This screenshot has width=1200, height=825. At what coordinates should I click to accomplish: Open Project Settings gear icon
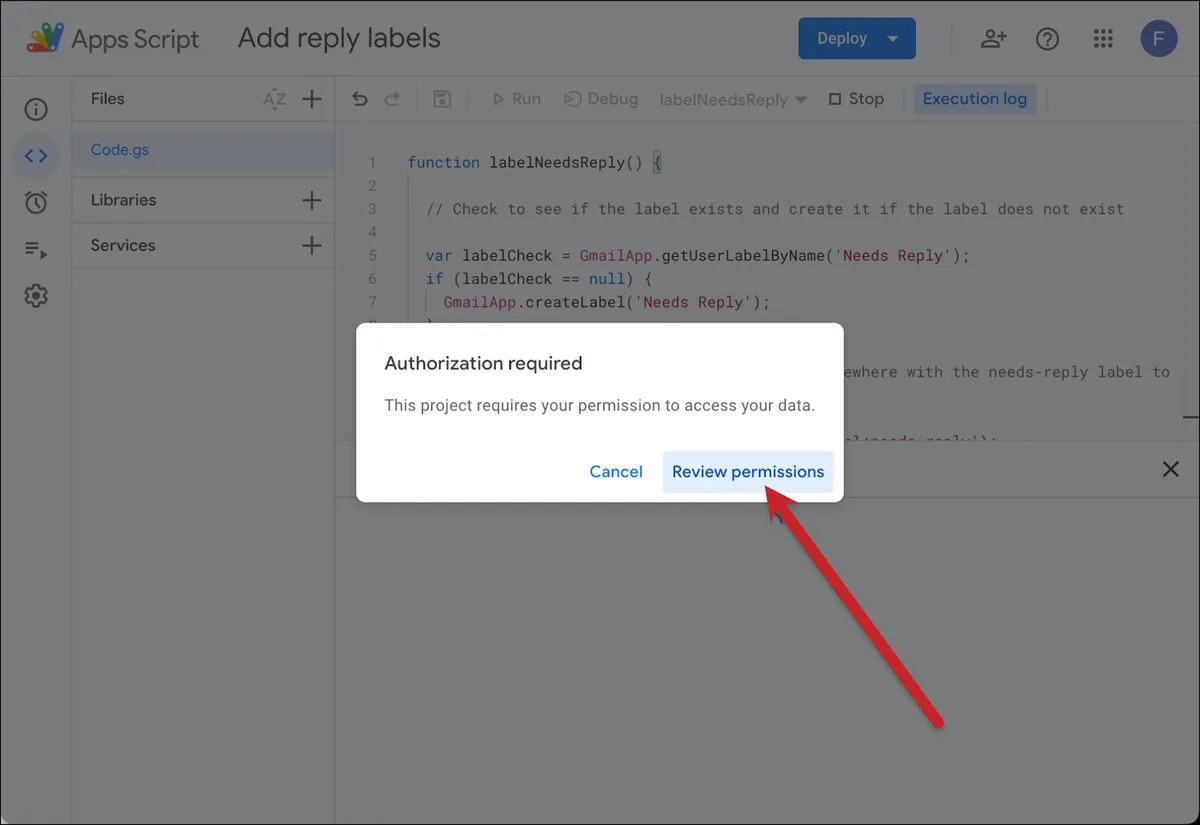pyautogui.click(x=36, y=296)
